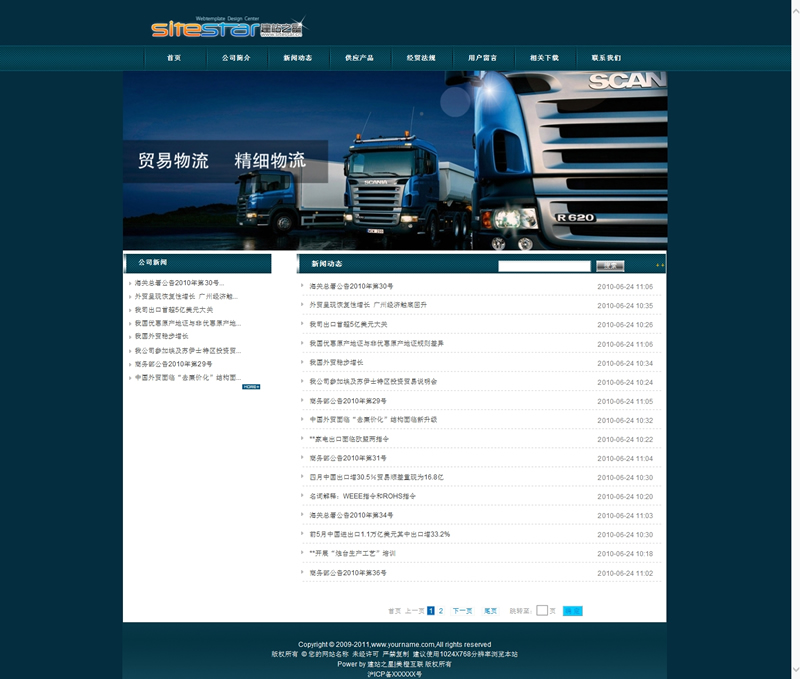Go to page 2 in pagination
Screen dimensions: 800x679
(x=441, y=610)
